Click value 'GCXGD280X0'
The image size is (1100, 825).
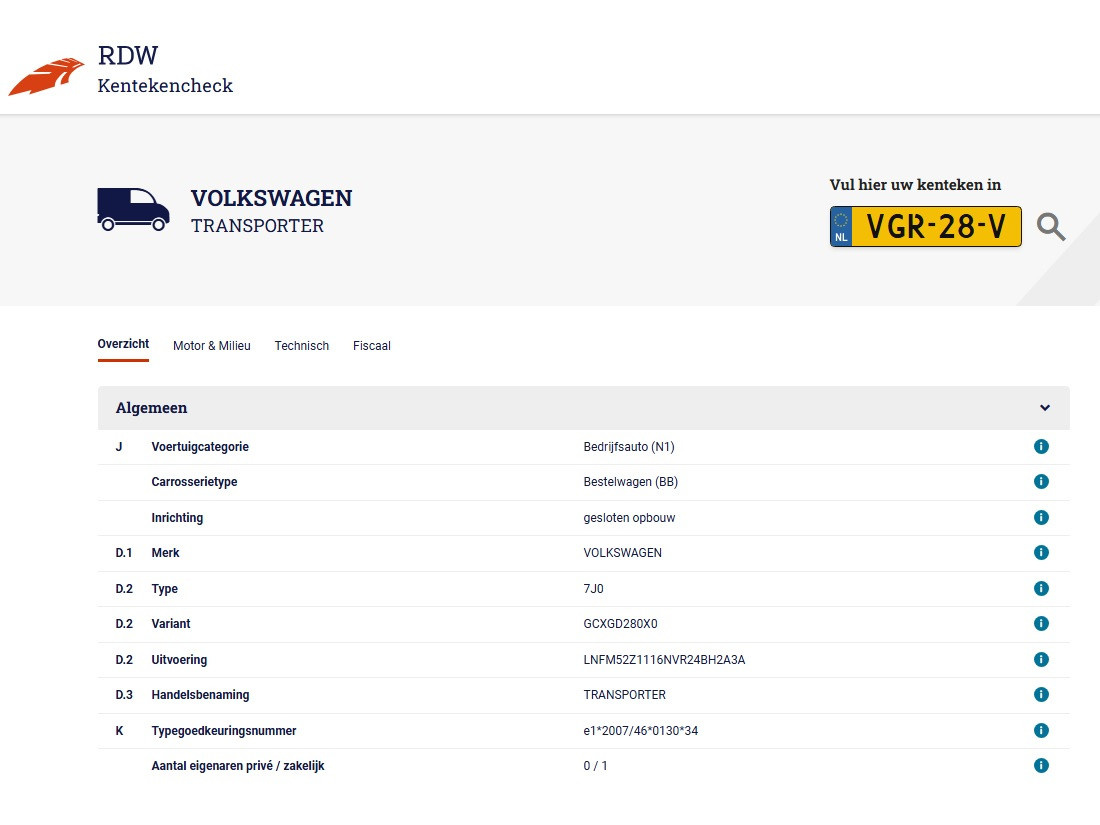click(x=620, y=624)
